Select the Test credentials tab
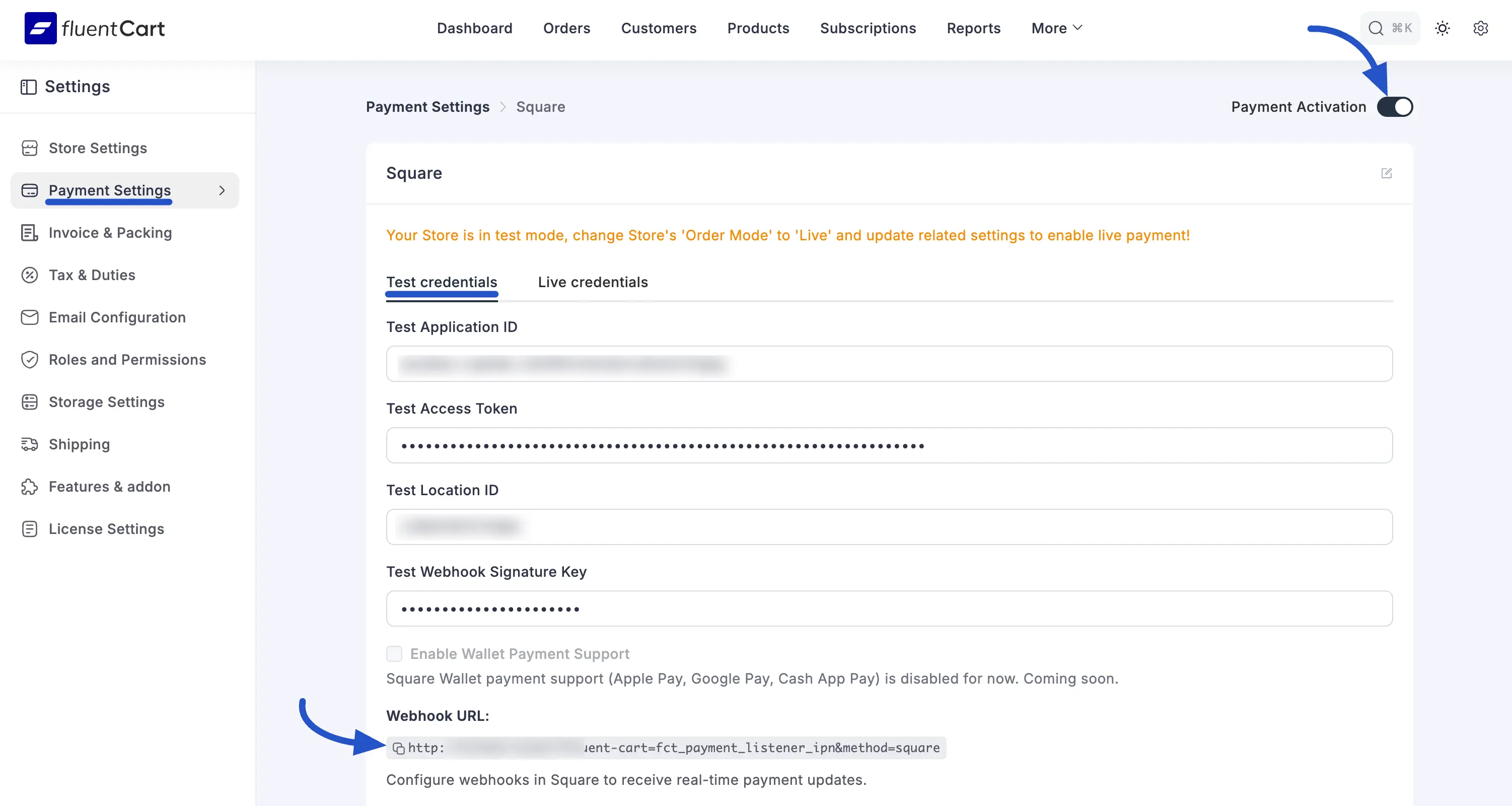This screenshot has width=1512, height=806. pos(442,283)
